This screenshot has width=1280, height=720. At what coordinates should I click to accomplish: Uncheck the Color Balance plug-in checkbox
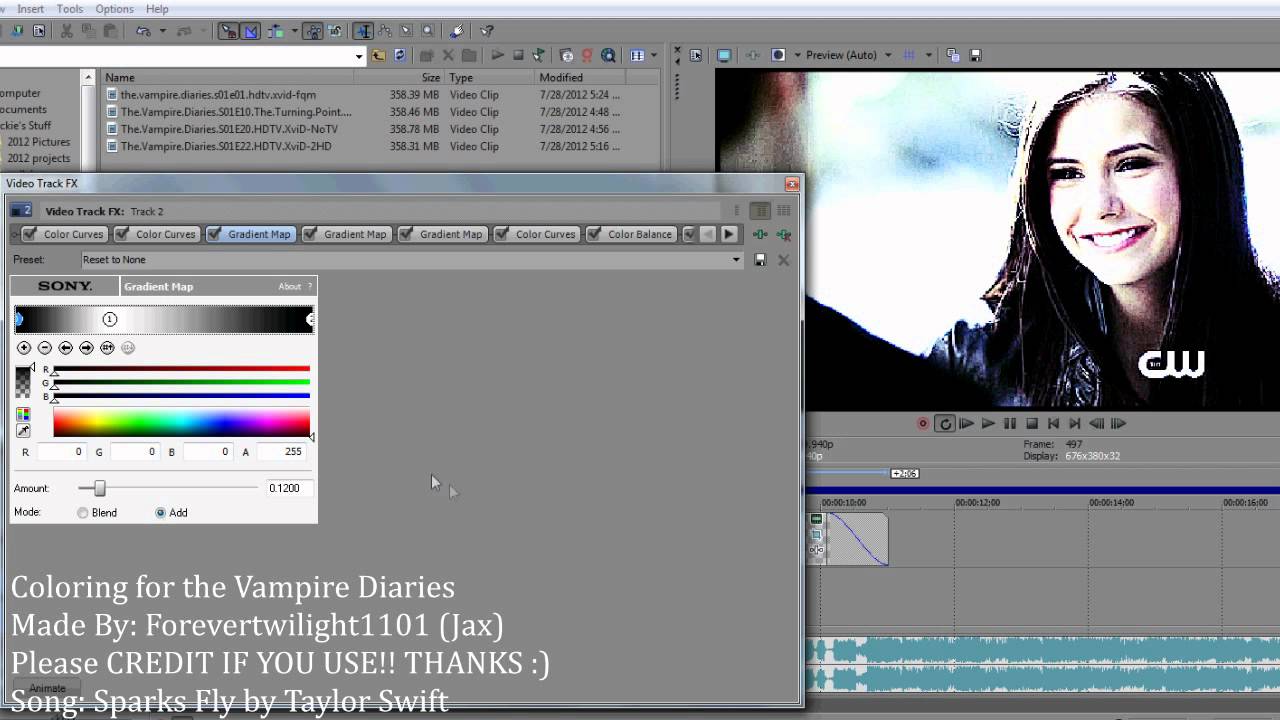point(594,234)
